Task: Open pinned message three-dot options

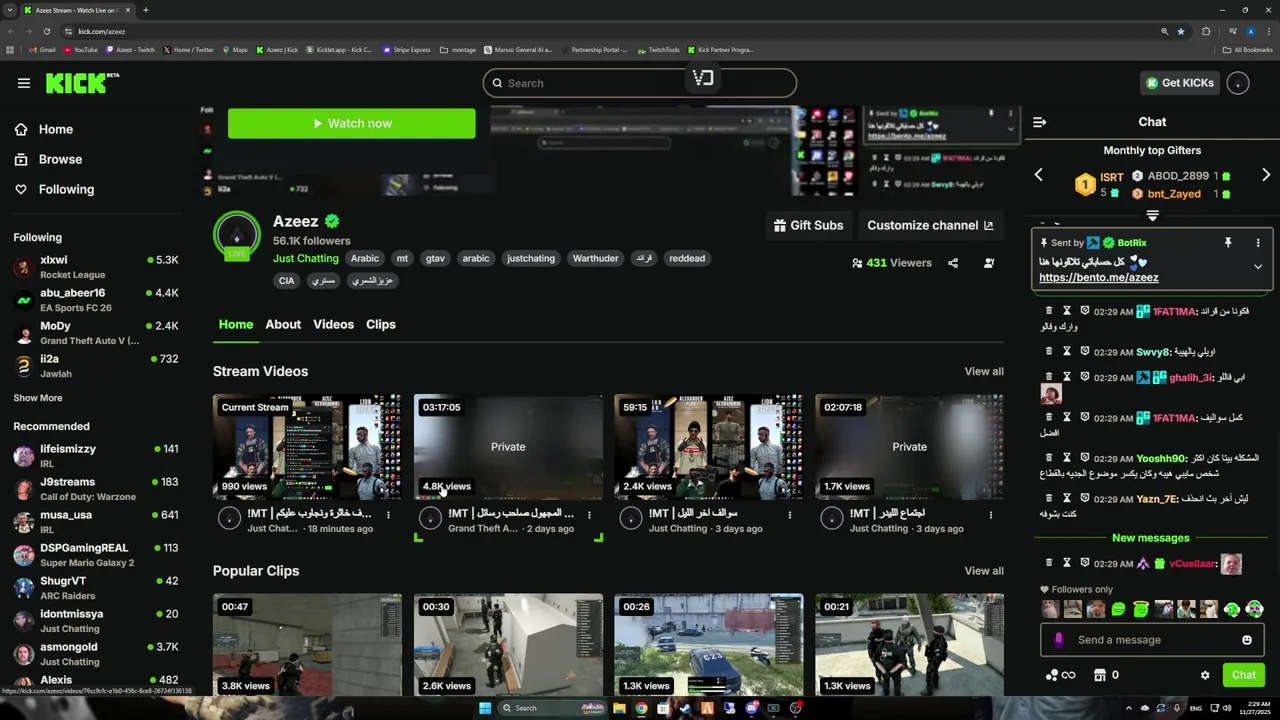Action: [1258, 243]
